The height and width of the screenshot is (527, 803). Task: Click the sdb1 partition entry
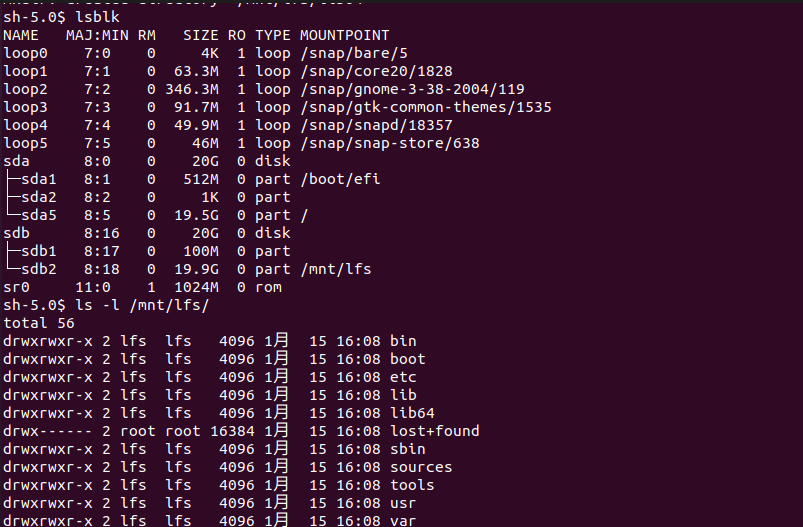point(39,251)
